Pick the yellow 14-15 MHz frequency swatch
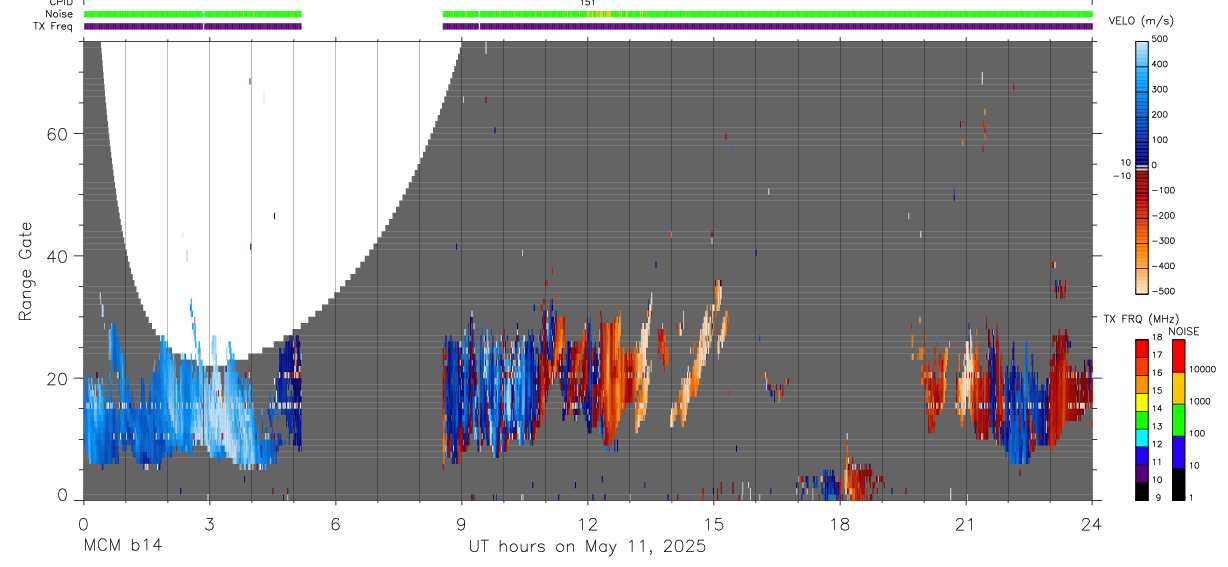This screenshot has width=1228, height=567. click(1142, 401)
